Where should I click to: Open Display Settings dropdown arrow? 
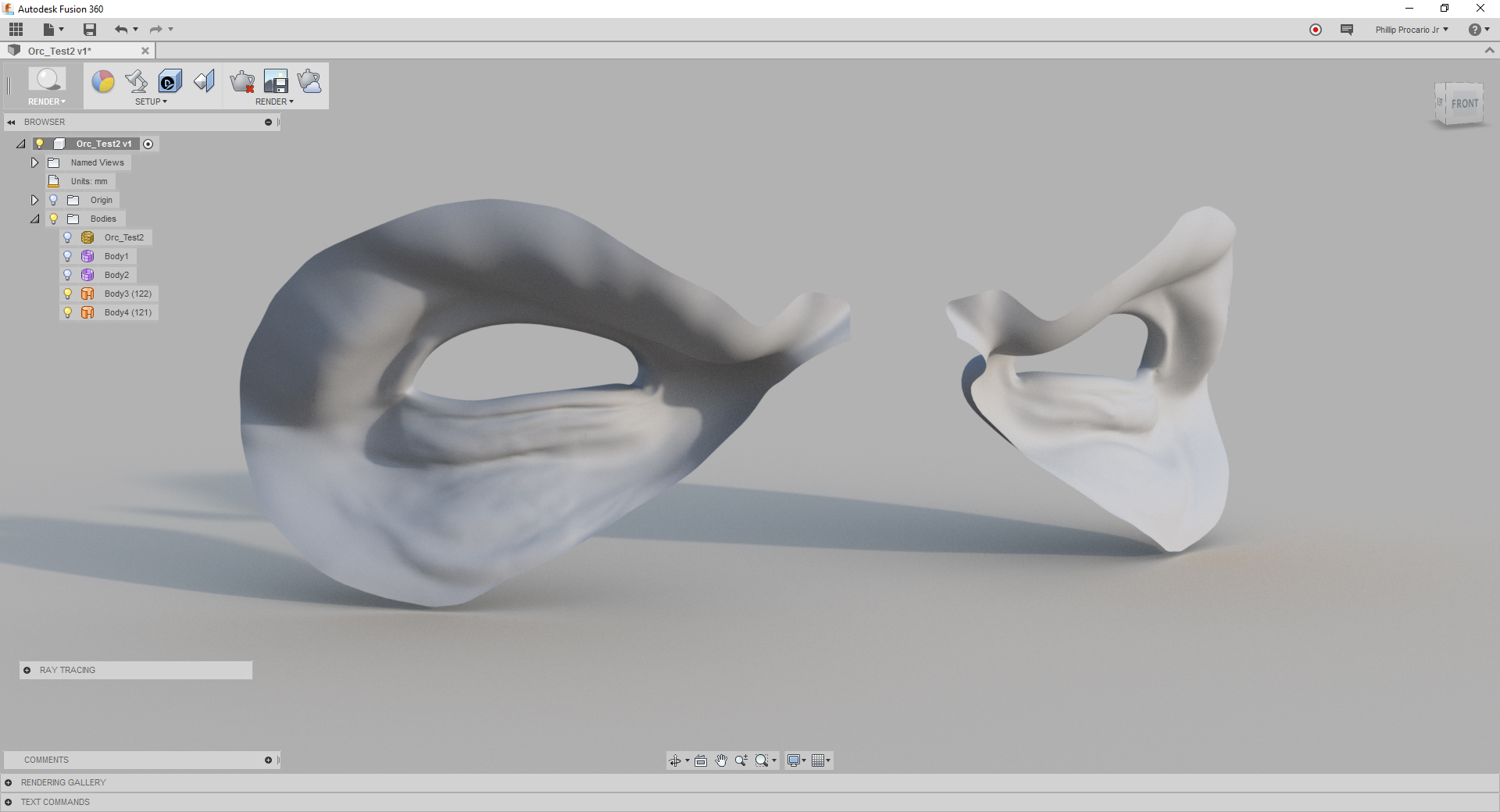[x=804, y=760]
